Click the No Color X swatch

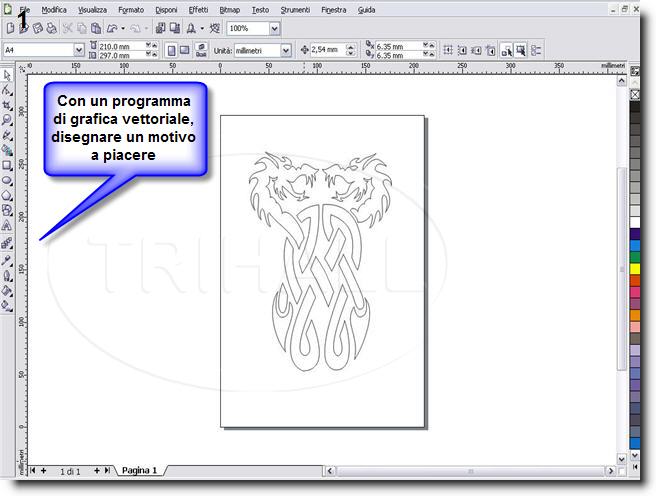tap(635, 95)
